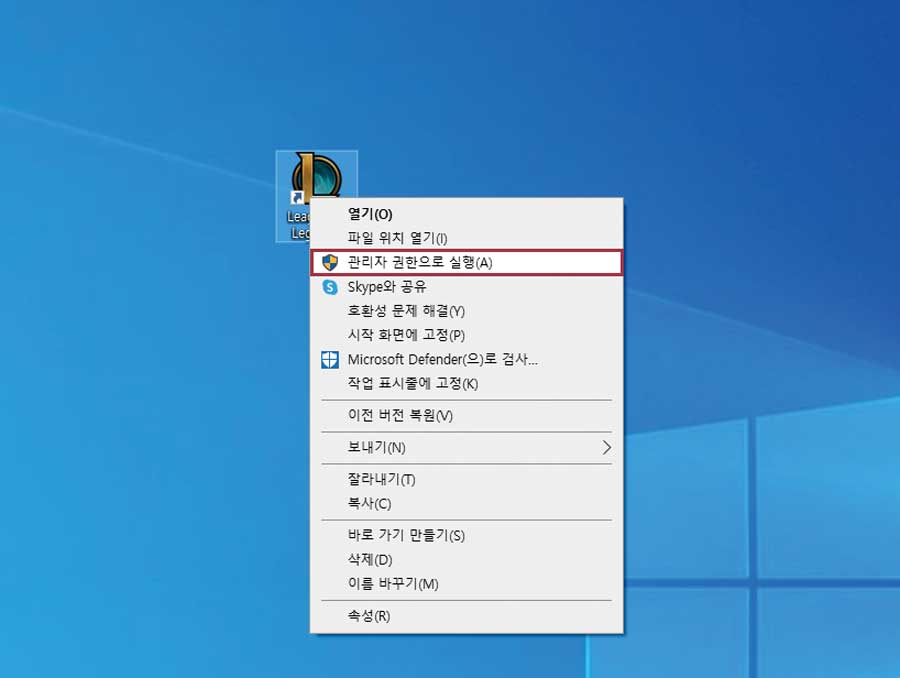Screen dimensions: 900x678
Task: Expand the 보내기 submenu arrow chevron
Action: (607, 448)
